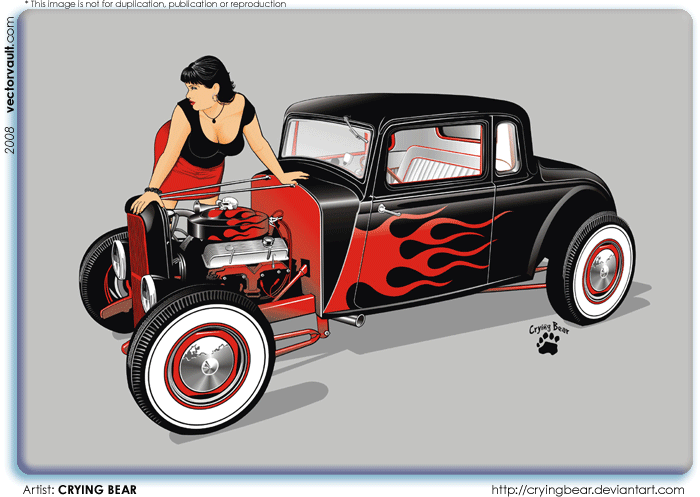Click the Crying Bear paw print signature

[549, 338]
